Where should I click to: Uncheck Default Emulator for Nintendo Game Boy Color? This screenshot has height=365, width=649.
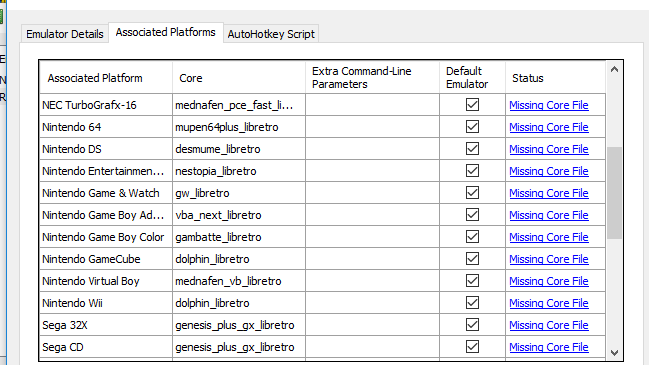472,237
